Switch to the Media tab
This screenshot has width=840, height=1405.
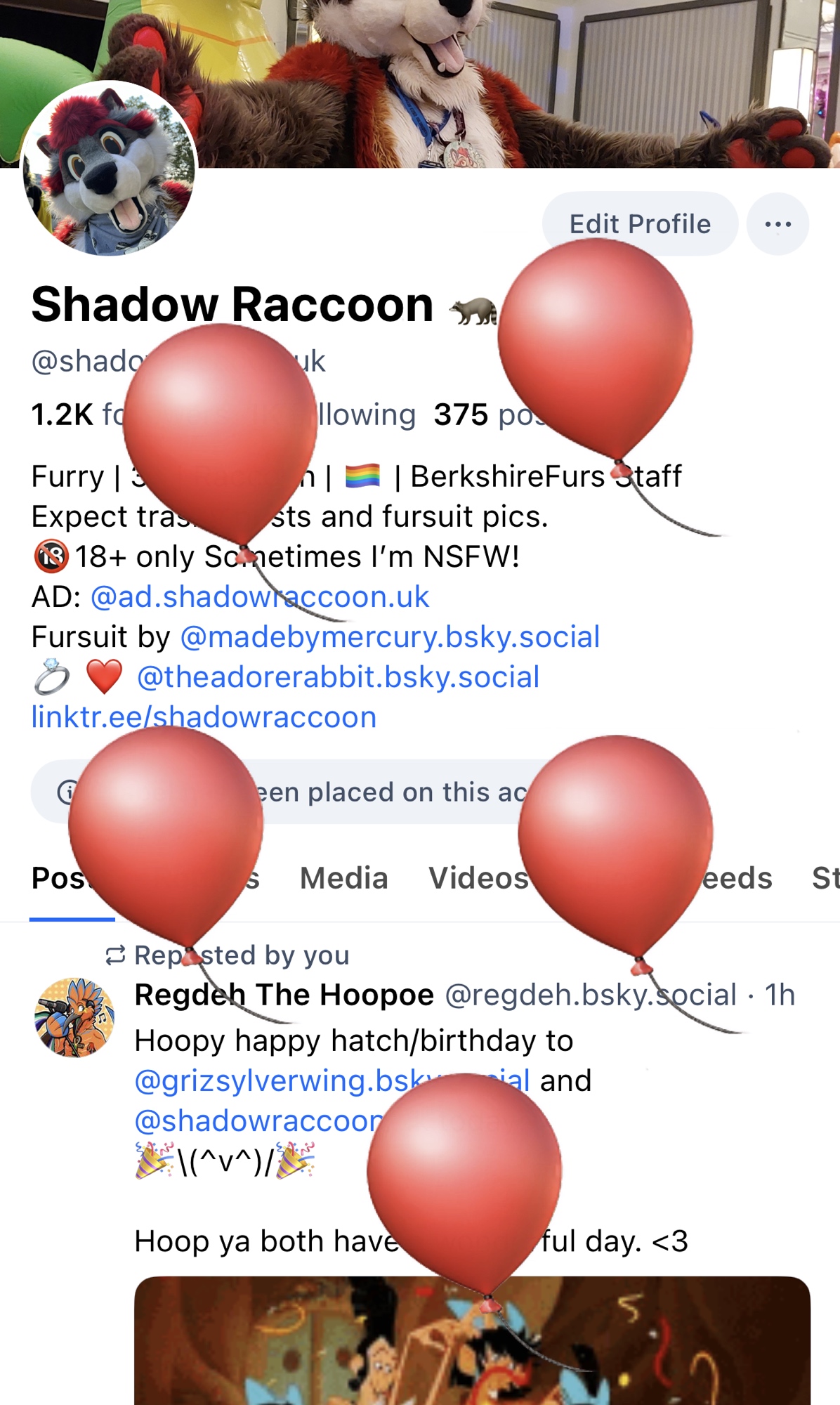click(x=343, y=878)
